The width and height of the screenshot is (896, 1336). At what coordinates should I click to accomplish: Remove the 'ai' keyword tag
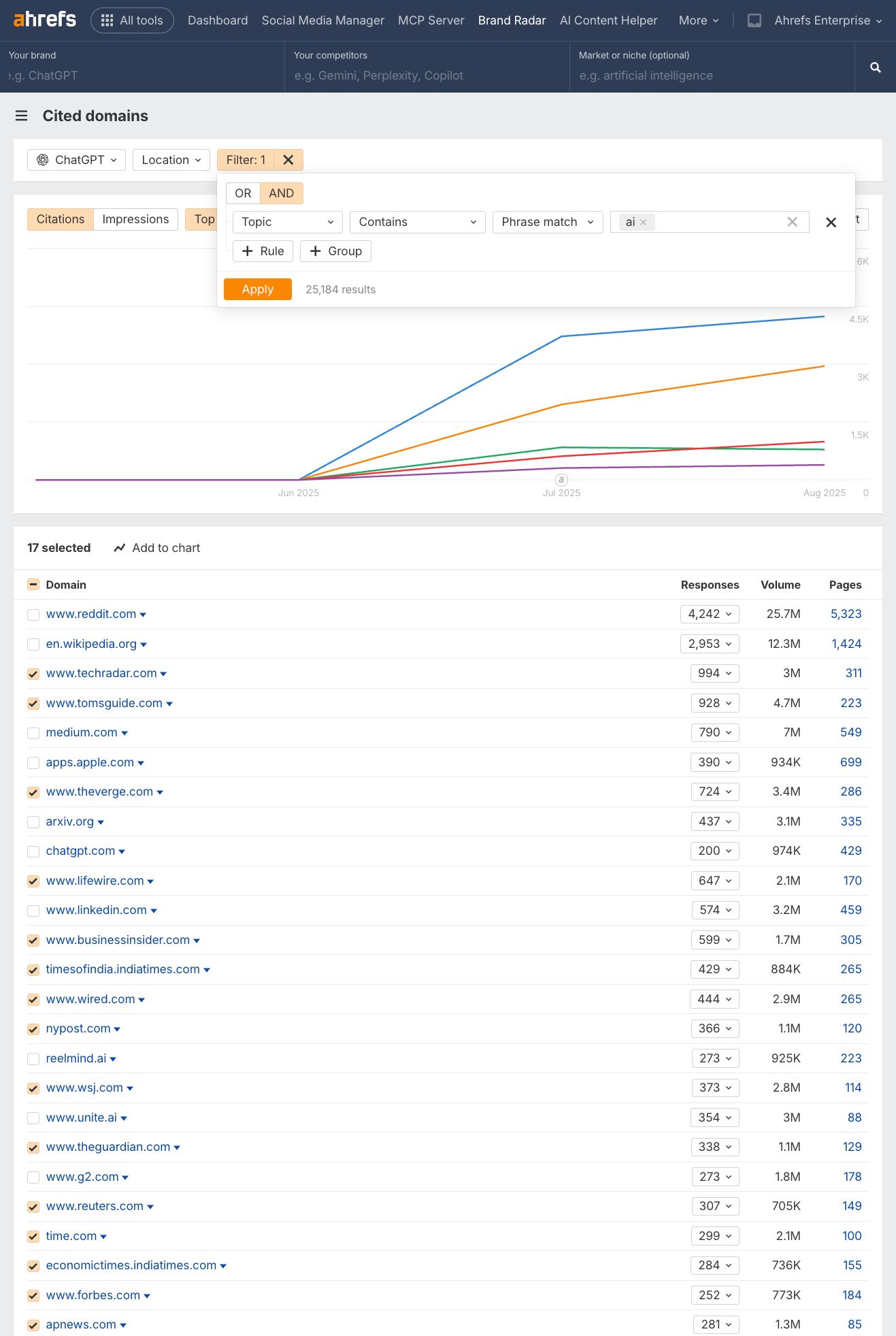pyautogui.click(x=643, y=223)
